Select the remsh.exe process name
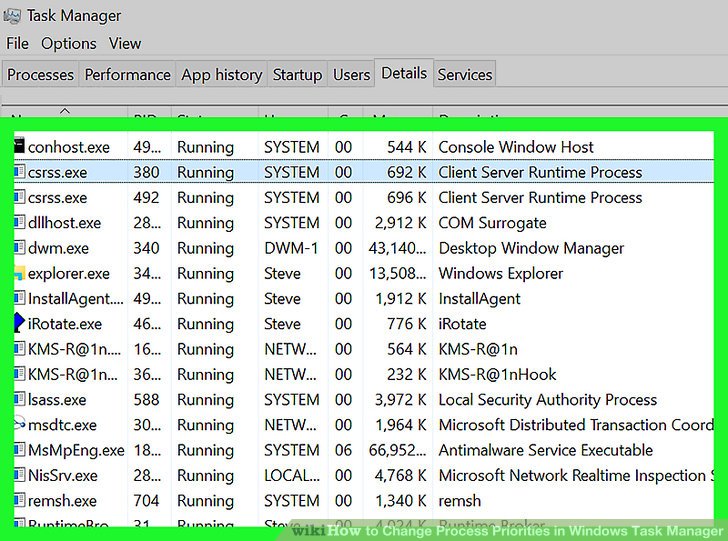 62,501
